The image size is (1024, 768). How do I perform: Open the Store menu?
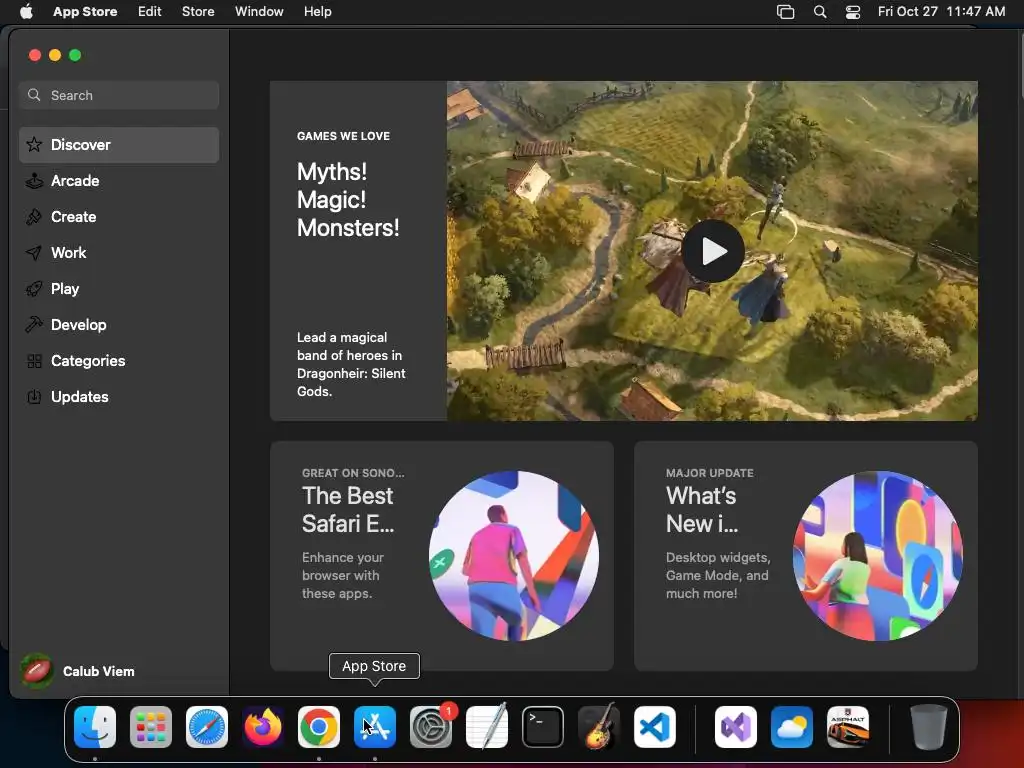pos(198,11)
